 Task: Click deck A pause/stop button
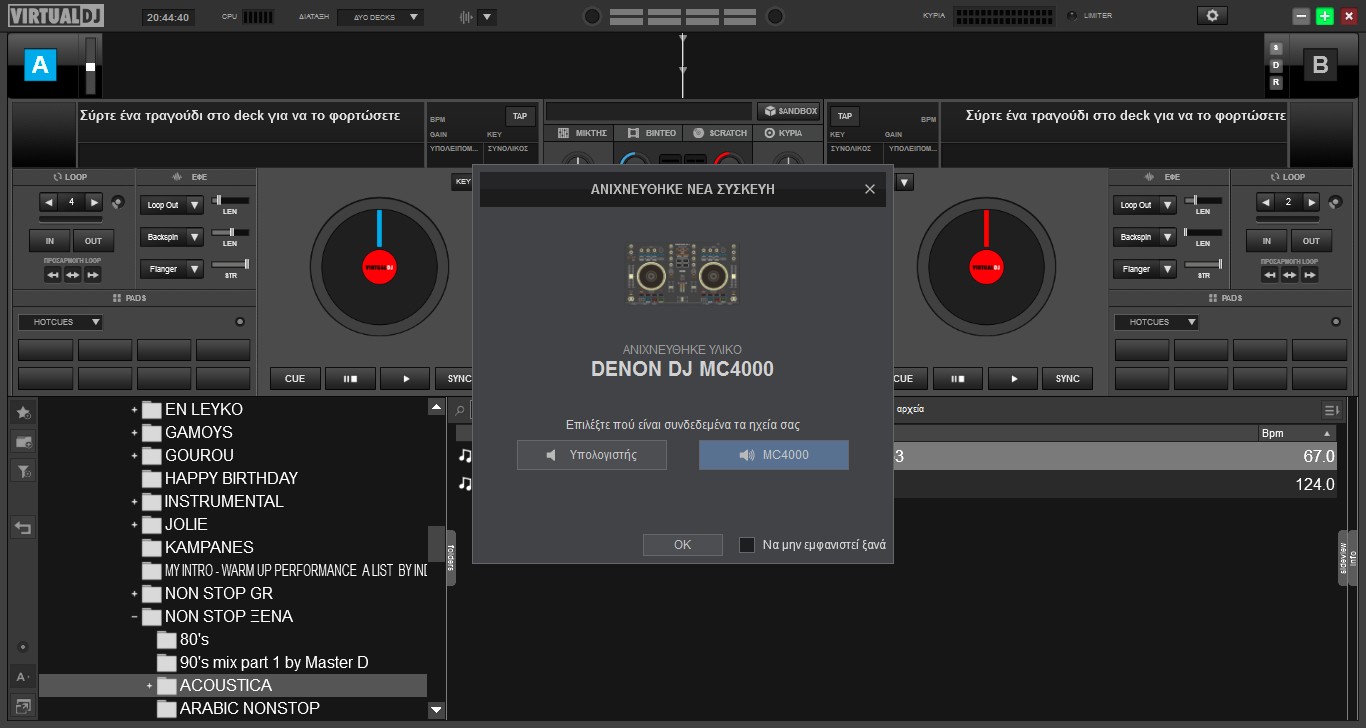351,379
